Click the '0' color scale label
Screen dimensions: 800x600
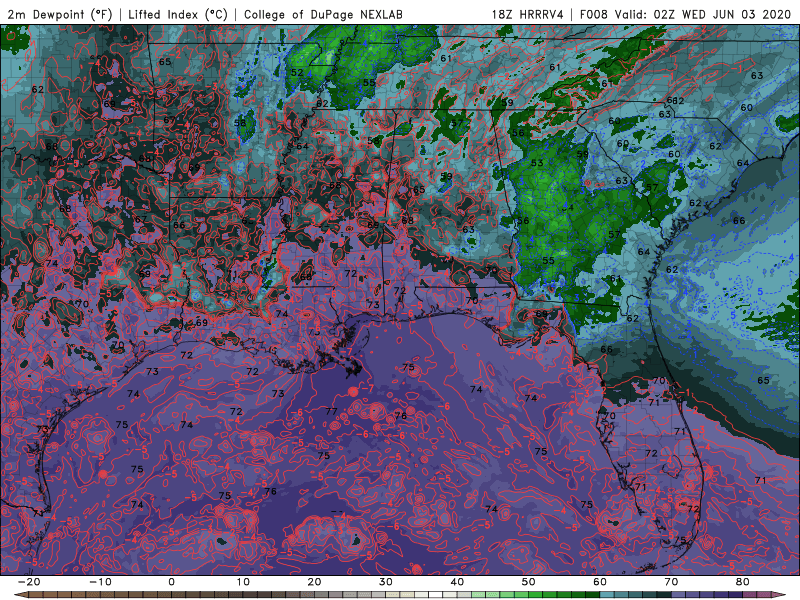click(x=171, y=582)
